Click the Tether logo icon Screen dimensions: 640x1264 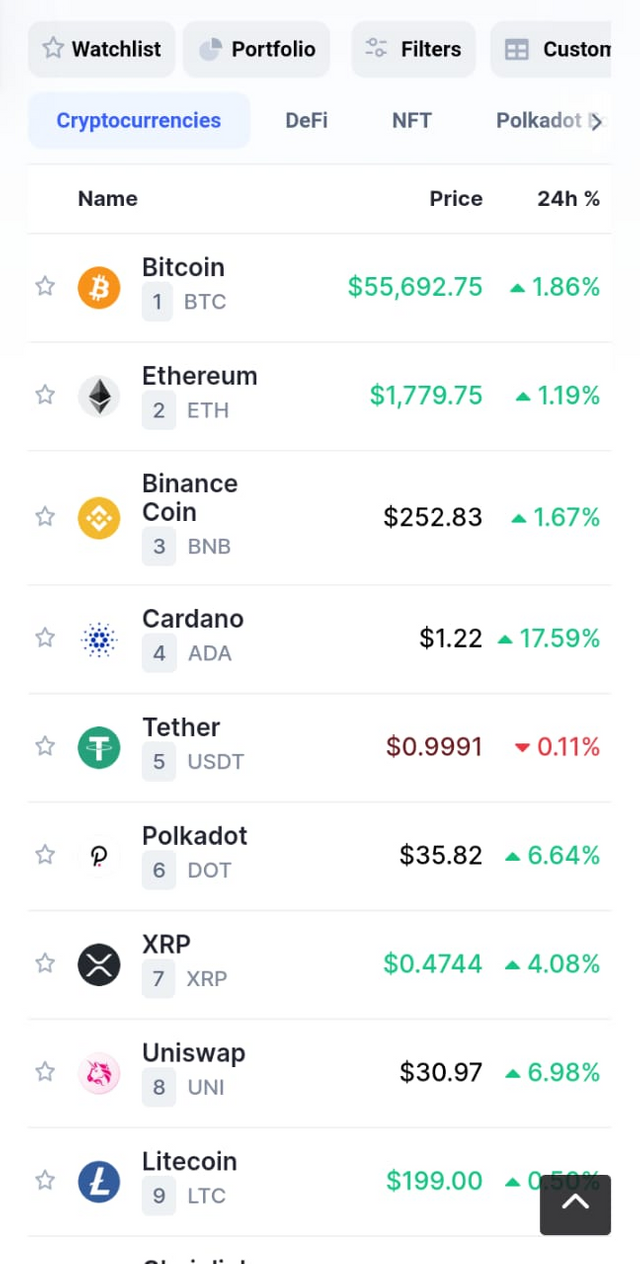coord(99,747)
